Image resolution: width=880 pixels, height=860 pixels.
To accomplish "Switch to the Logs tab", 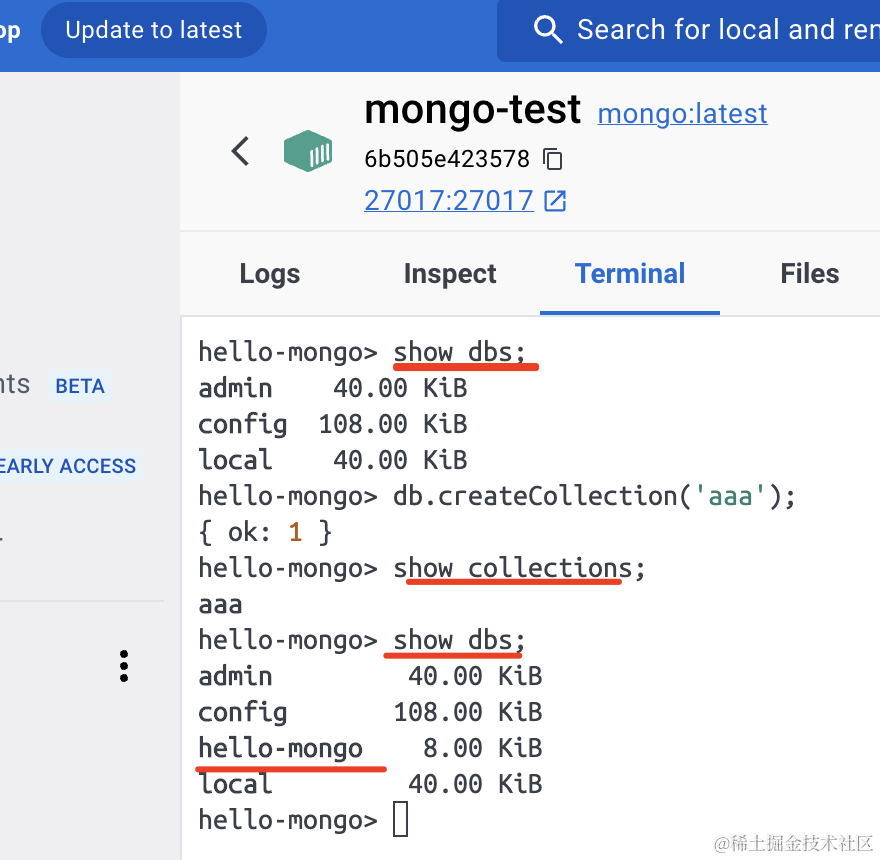I will click(x=269, y=274).
